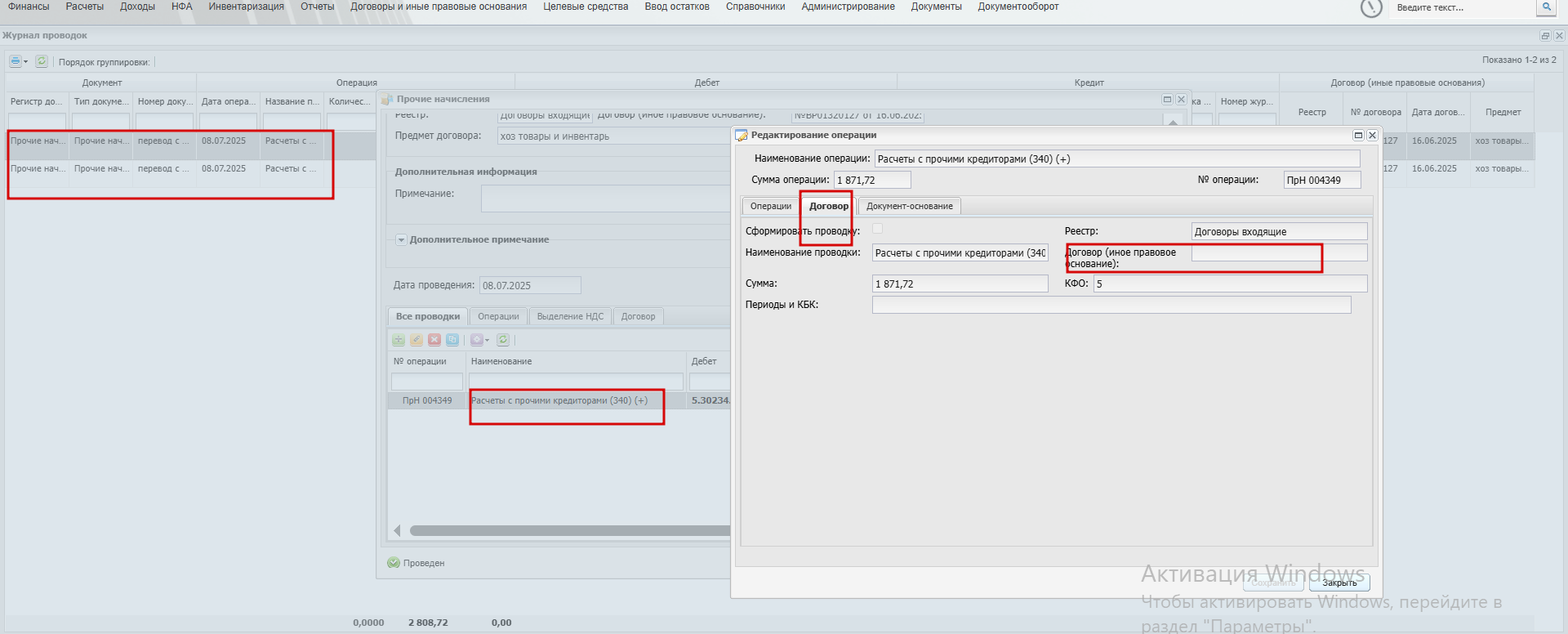Click the red delete icon in Прочие начисления

click(x=434, y=340)
